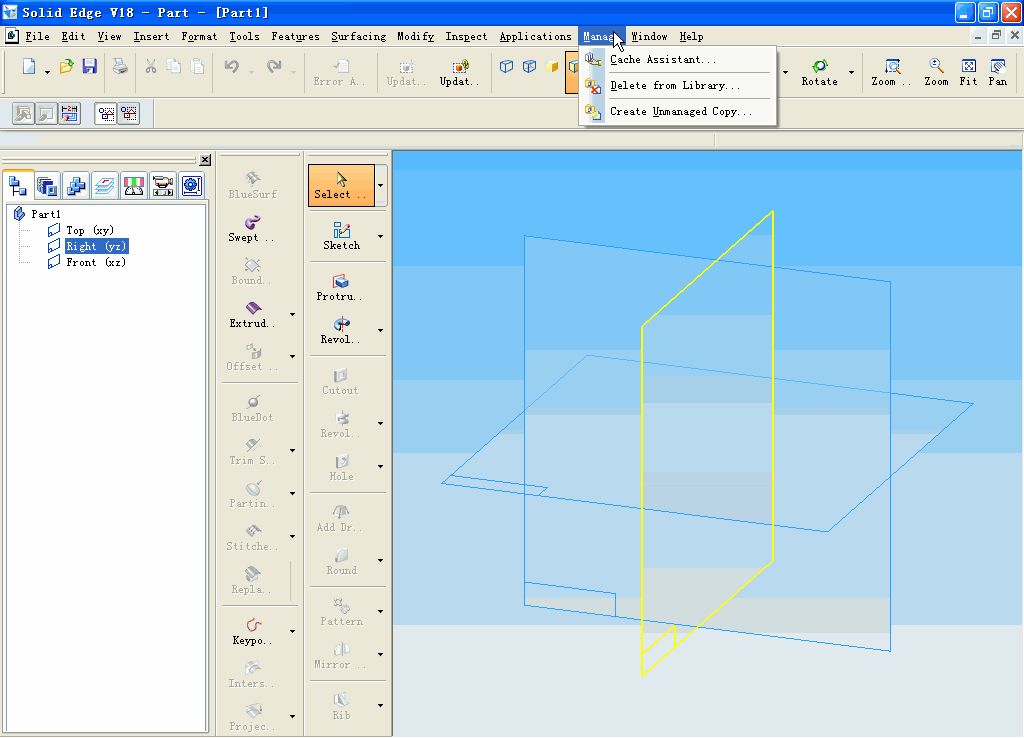Close the EdgeBar panel
This screenshot has height=738, width=1024.
(205, 159)
